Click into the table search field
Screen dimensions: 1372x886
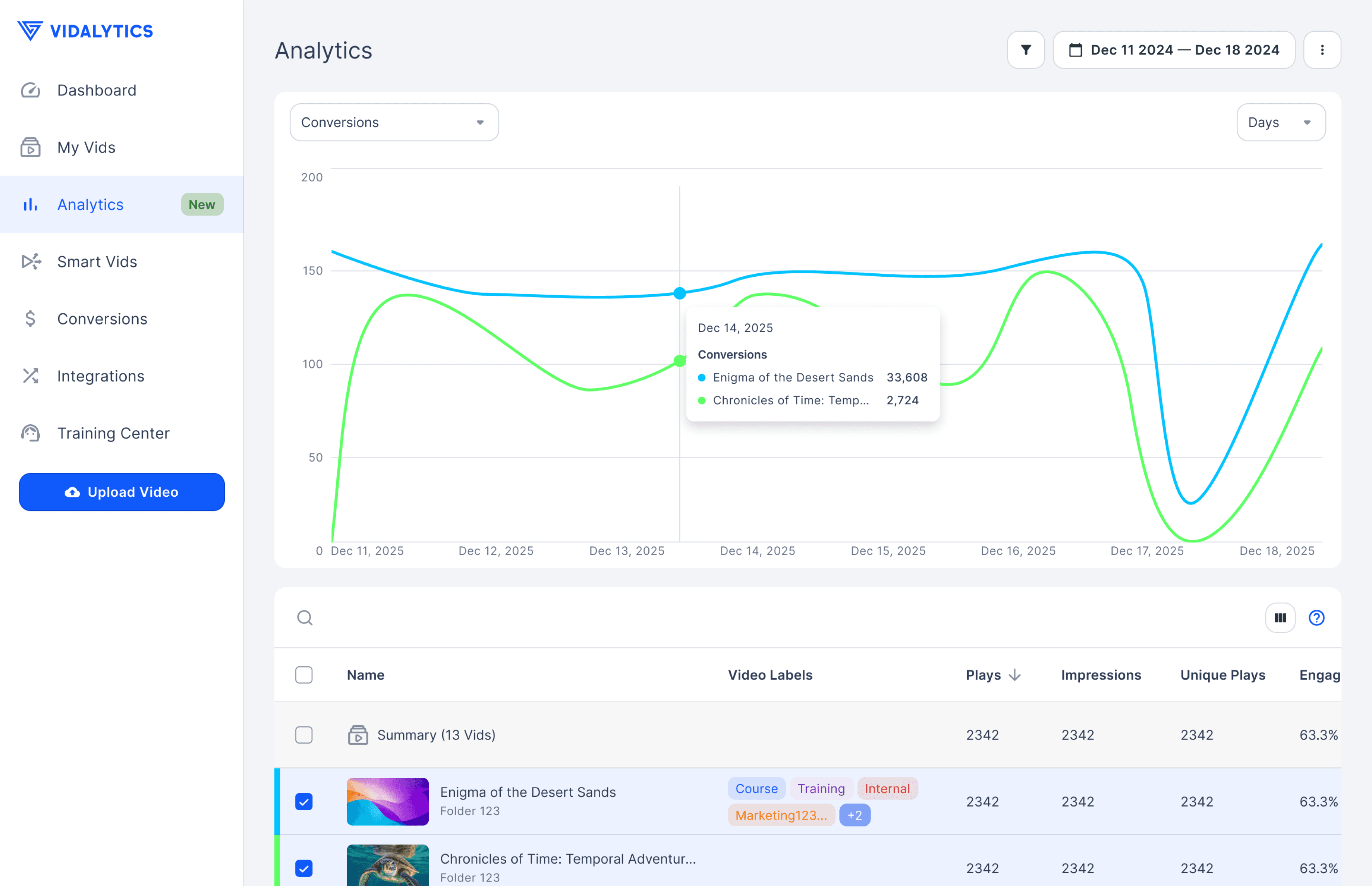(771, 618)
